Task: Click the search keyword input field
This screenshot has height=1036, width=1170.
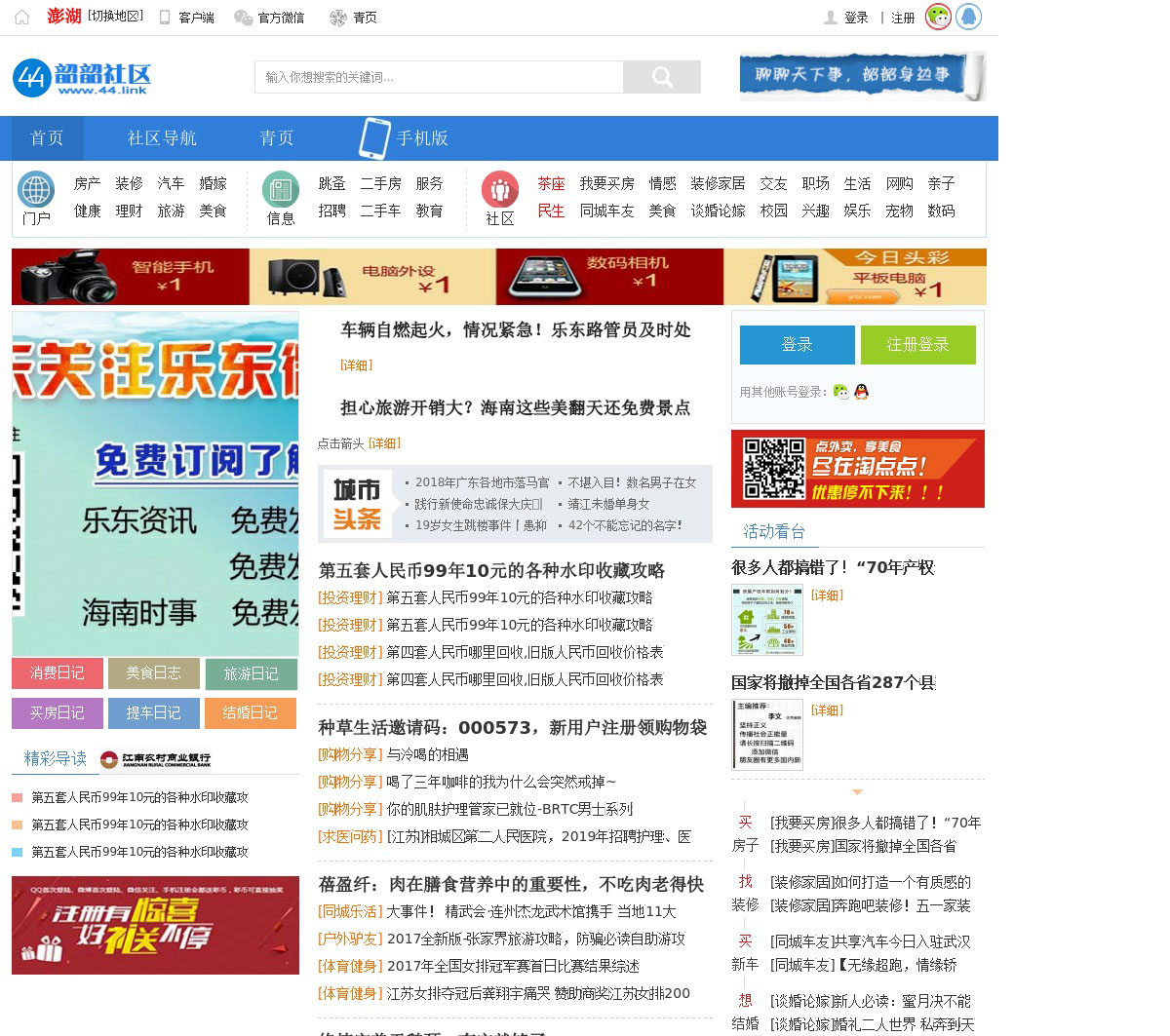Action: point(439,77)
